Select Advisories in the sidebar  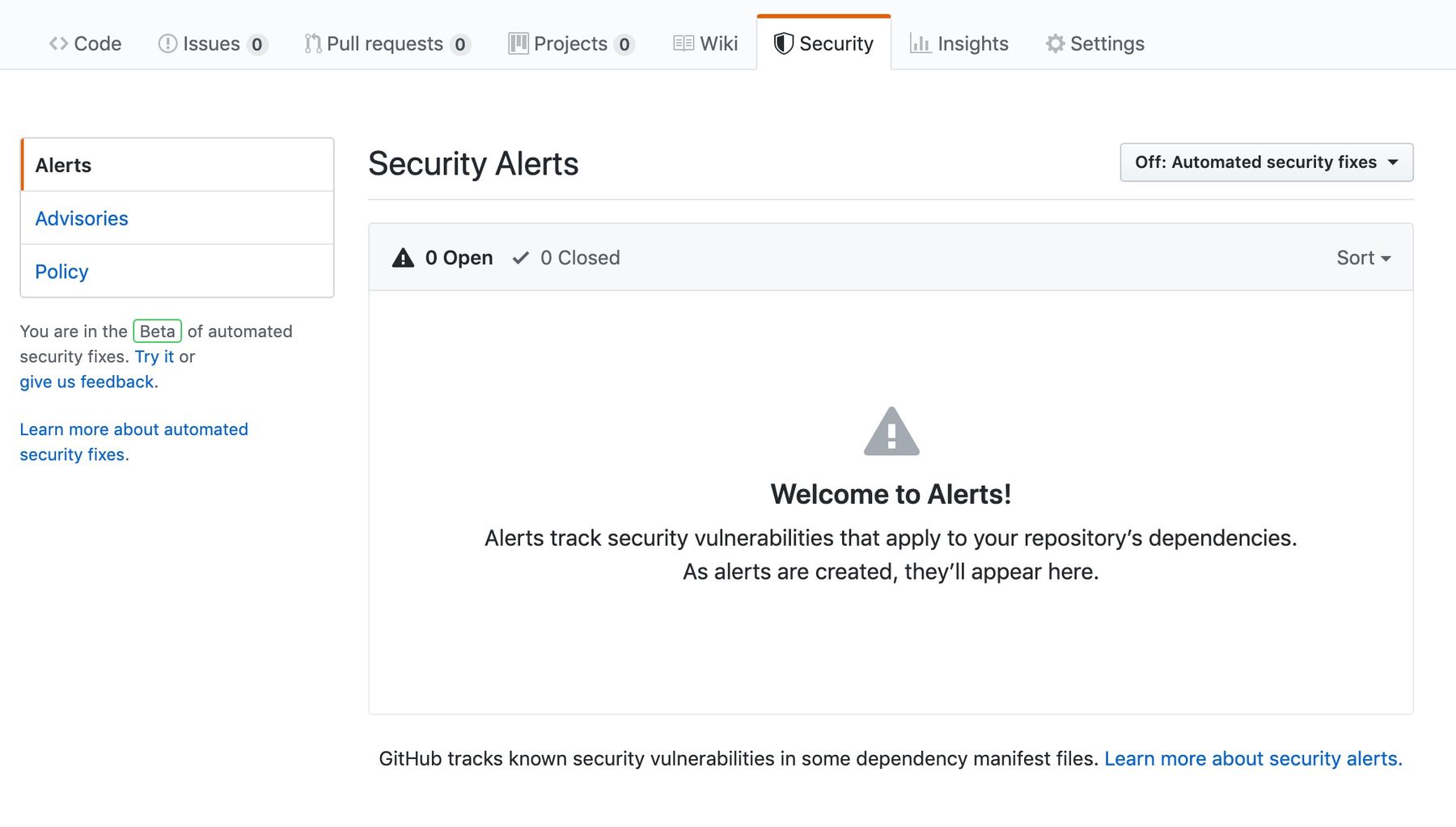(81, 217)
